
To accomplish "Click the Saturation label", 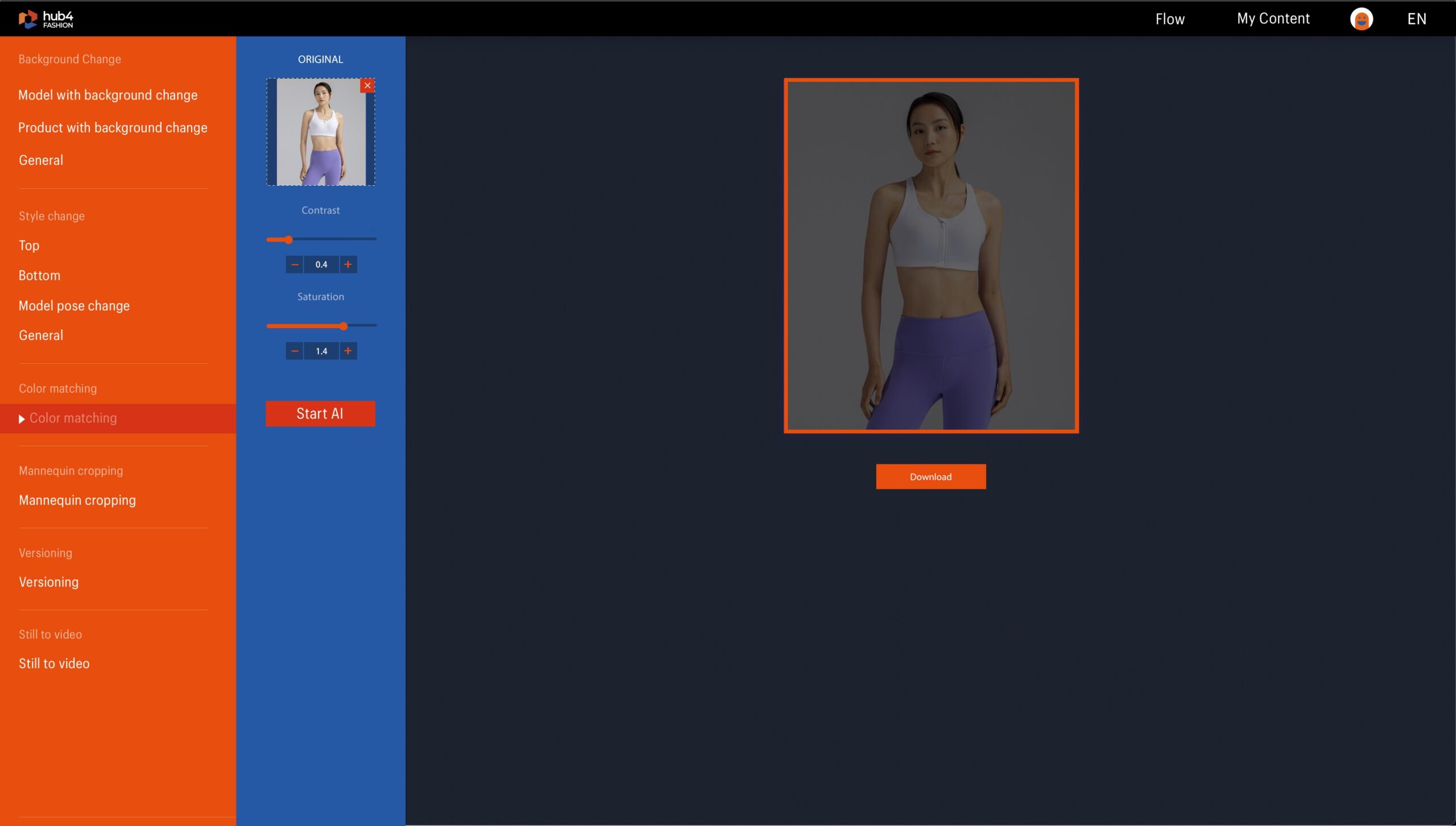I will click(x=320, y=297).
